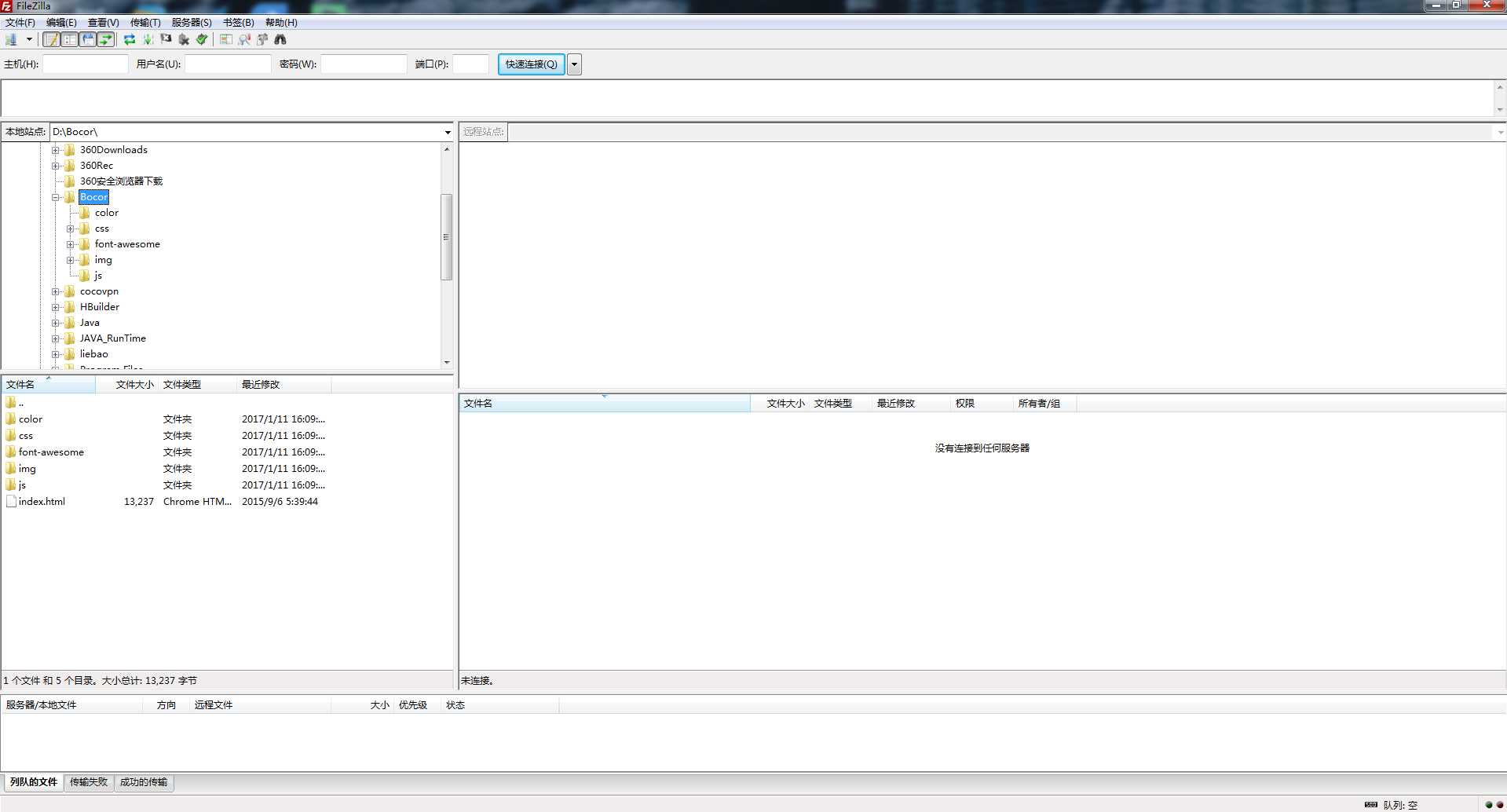
Task: Toggle the remote directory tree view
Action: (x=88, y=39)
